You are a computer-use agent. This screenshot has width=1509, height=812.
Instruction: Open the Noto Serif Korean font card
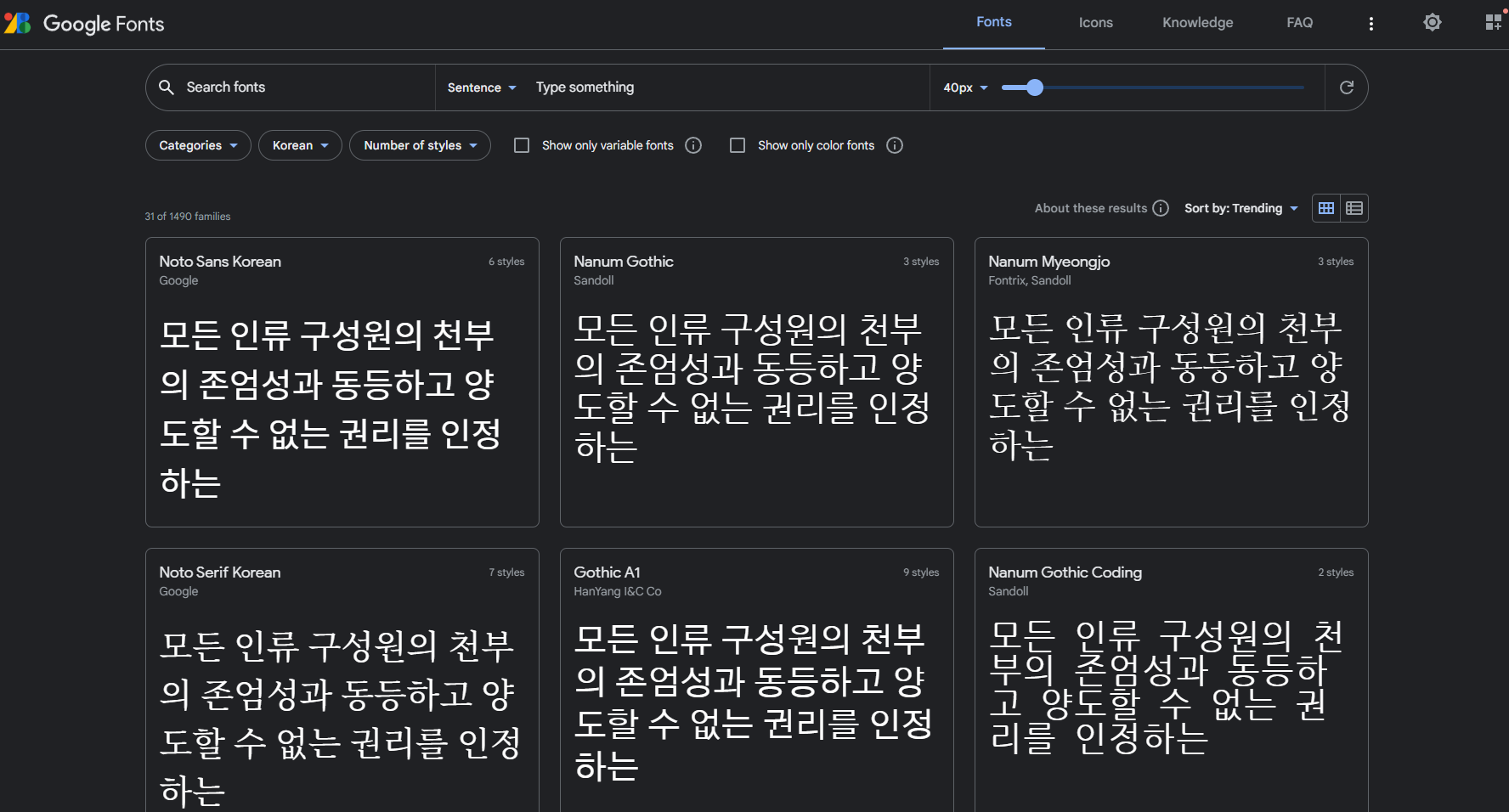click(342, 680)
